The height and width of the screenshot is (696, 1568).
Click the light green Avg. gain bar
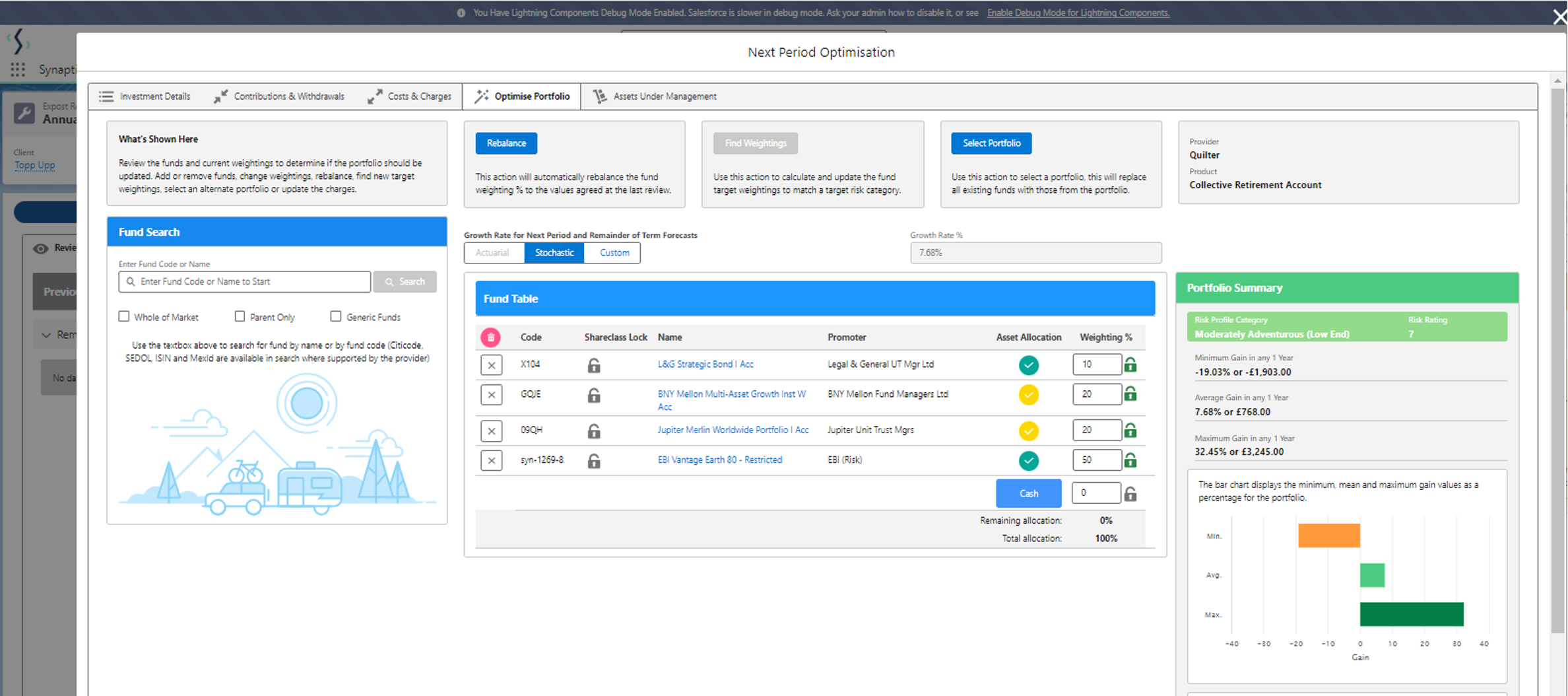1373,575
